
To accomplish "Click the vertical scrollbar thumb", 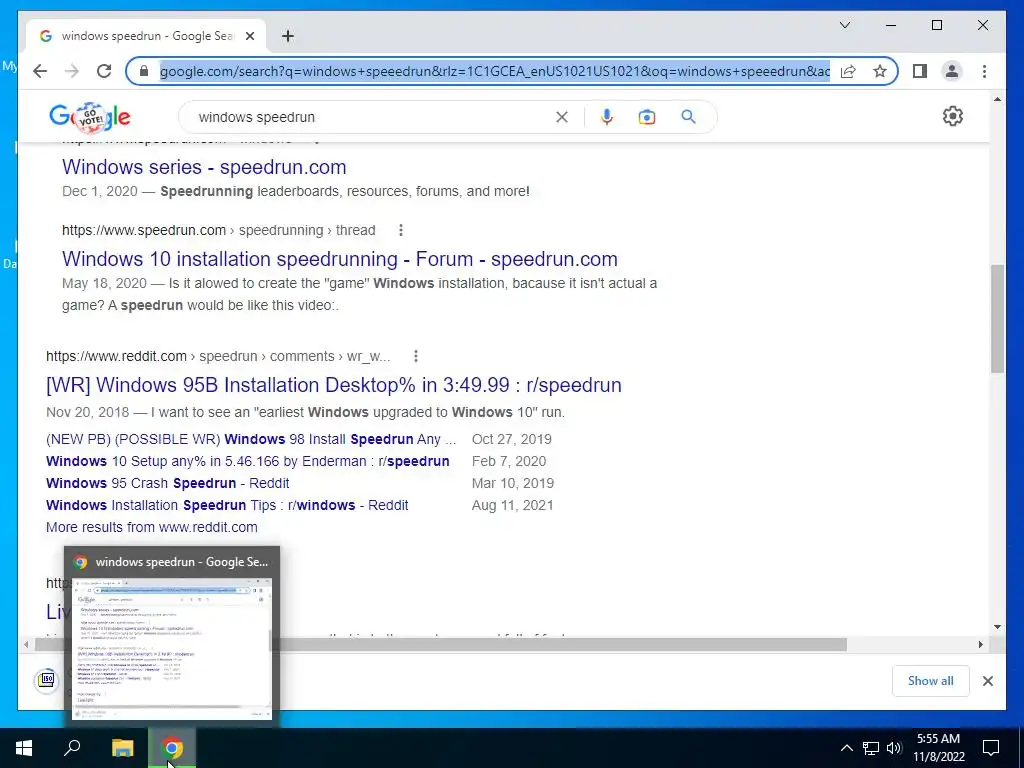I will [x=997, y=319].
